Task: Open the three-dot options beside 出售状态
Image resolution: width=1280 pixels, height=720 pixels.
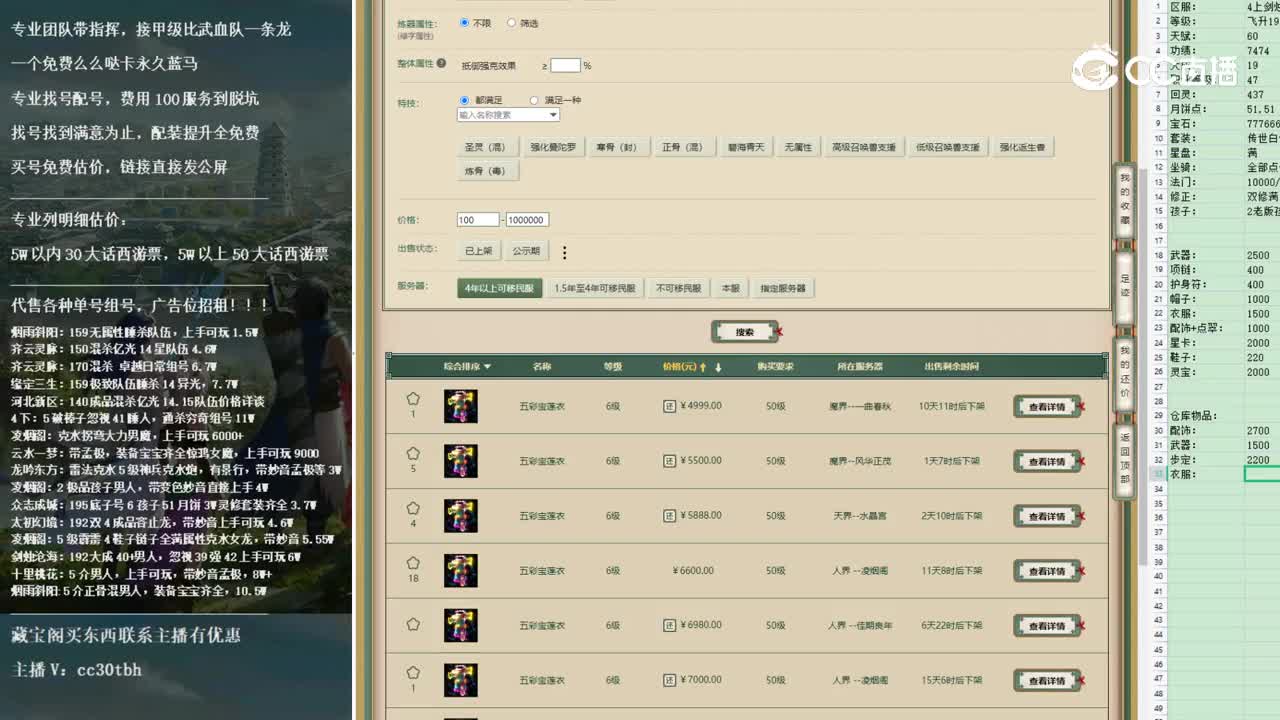Action: (565, 253)
